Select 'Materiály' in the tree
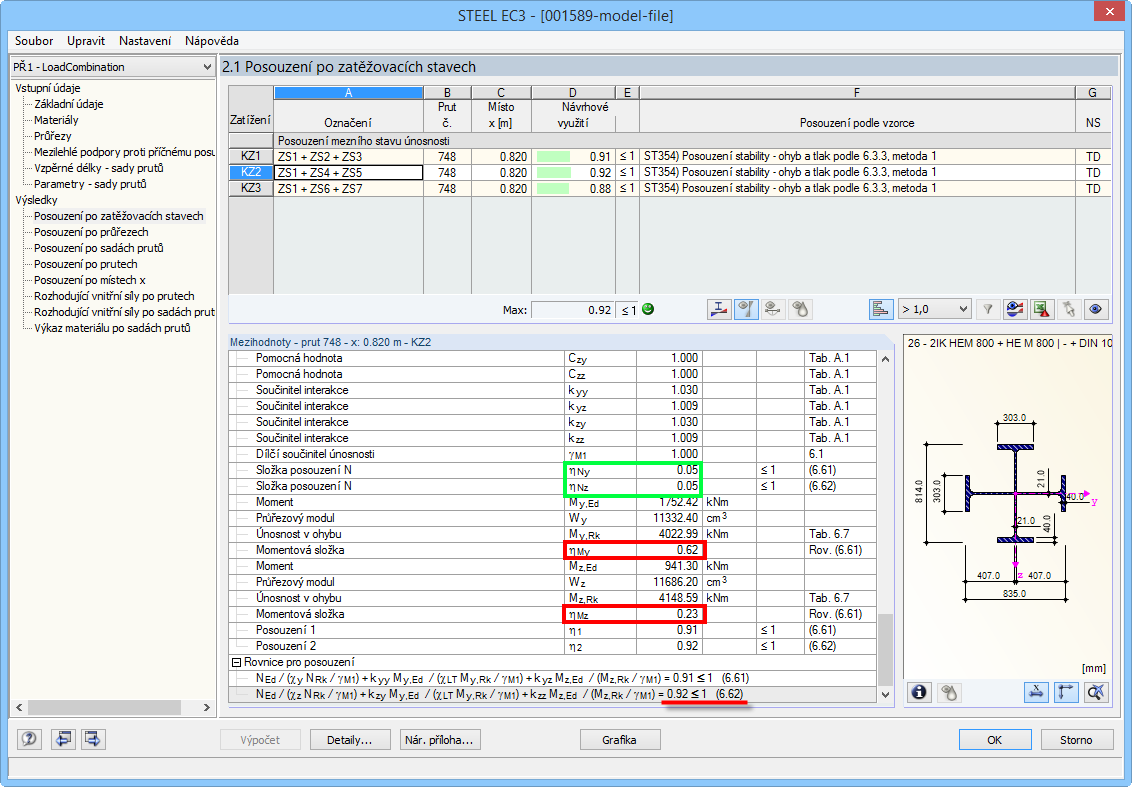Viewport: 1132px width, 787px height. (x=56, y=120)
